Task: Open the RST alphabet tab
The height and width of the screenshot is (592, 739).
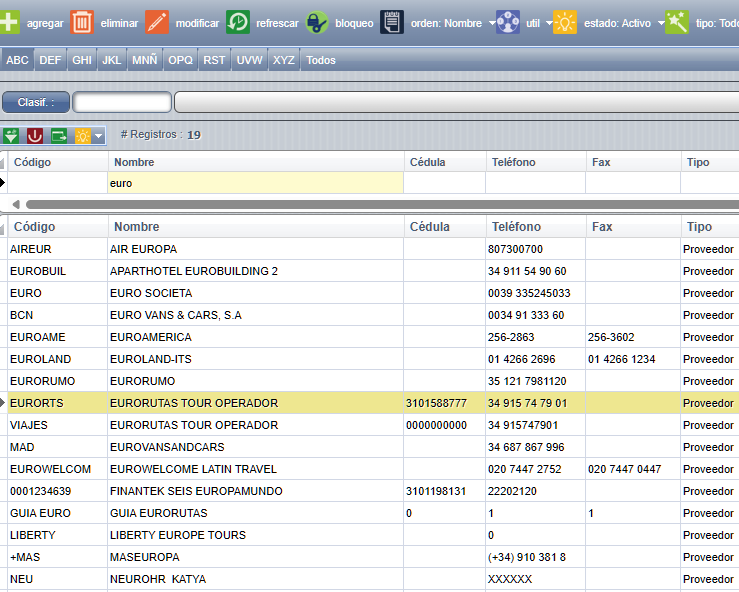Action: click(x=214, y=60)
